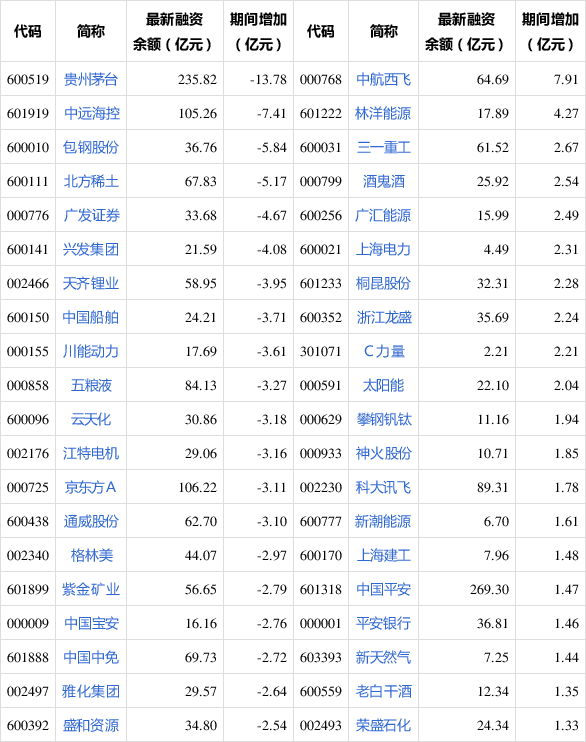
Task: Click the 包钢股份 link
Action: tap(91, 147)
